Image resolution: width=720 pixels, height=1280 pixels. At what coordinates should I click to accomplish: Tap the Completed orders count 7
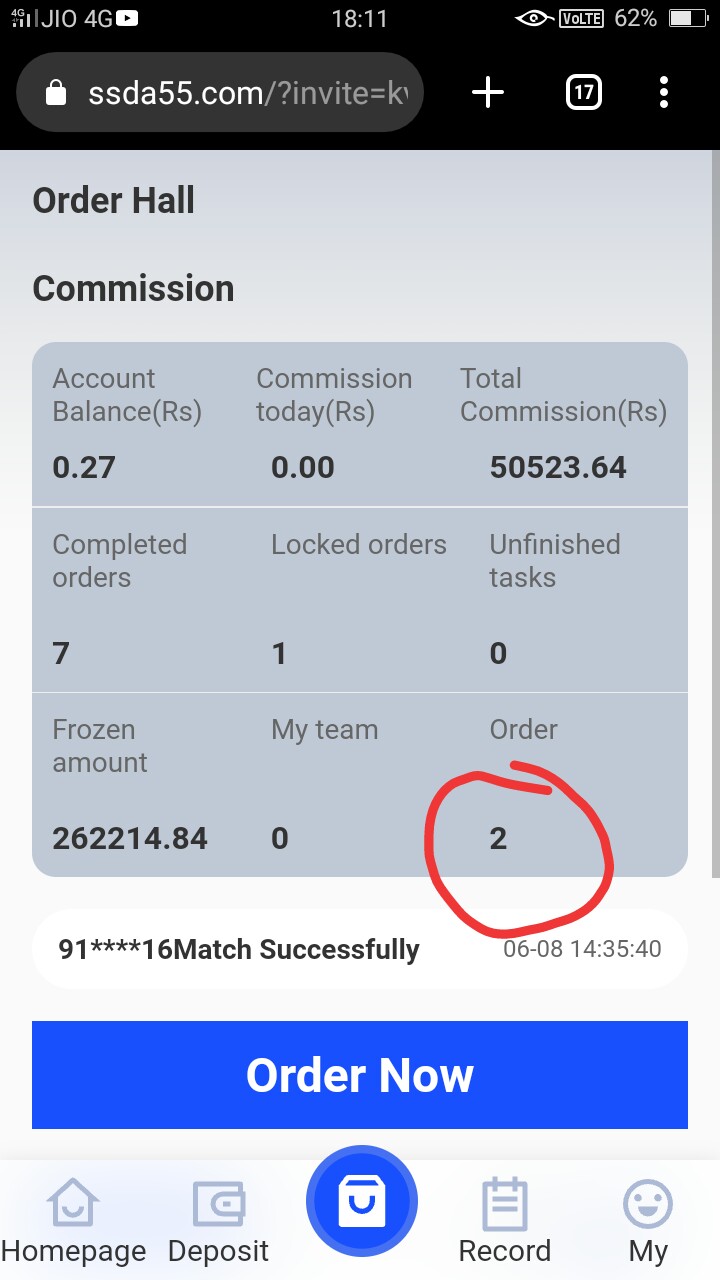click(61, 654)
